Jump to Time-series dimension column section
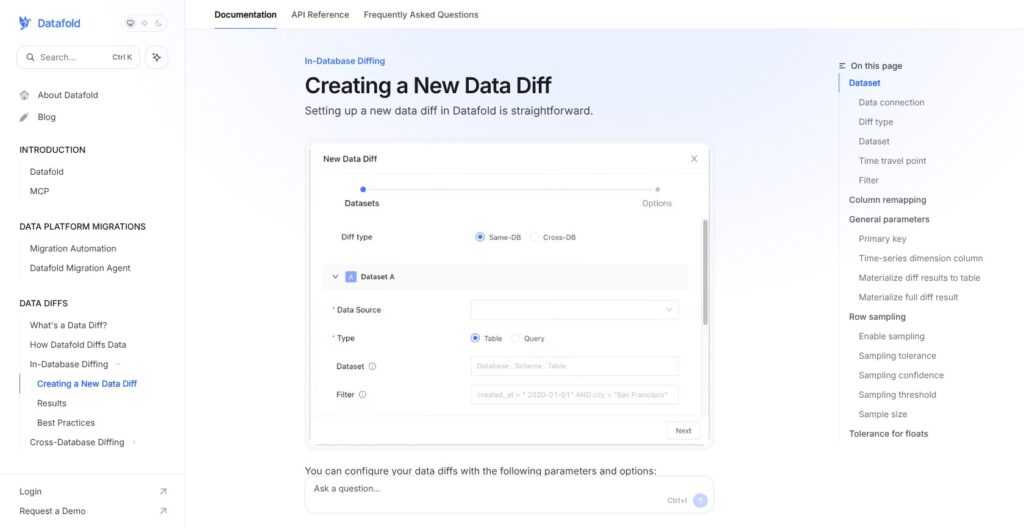The height and width of the screenshot is (528, 1024). (921, 258)
